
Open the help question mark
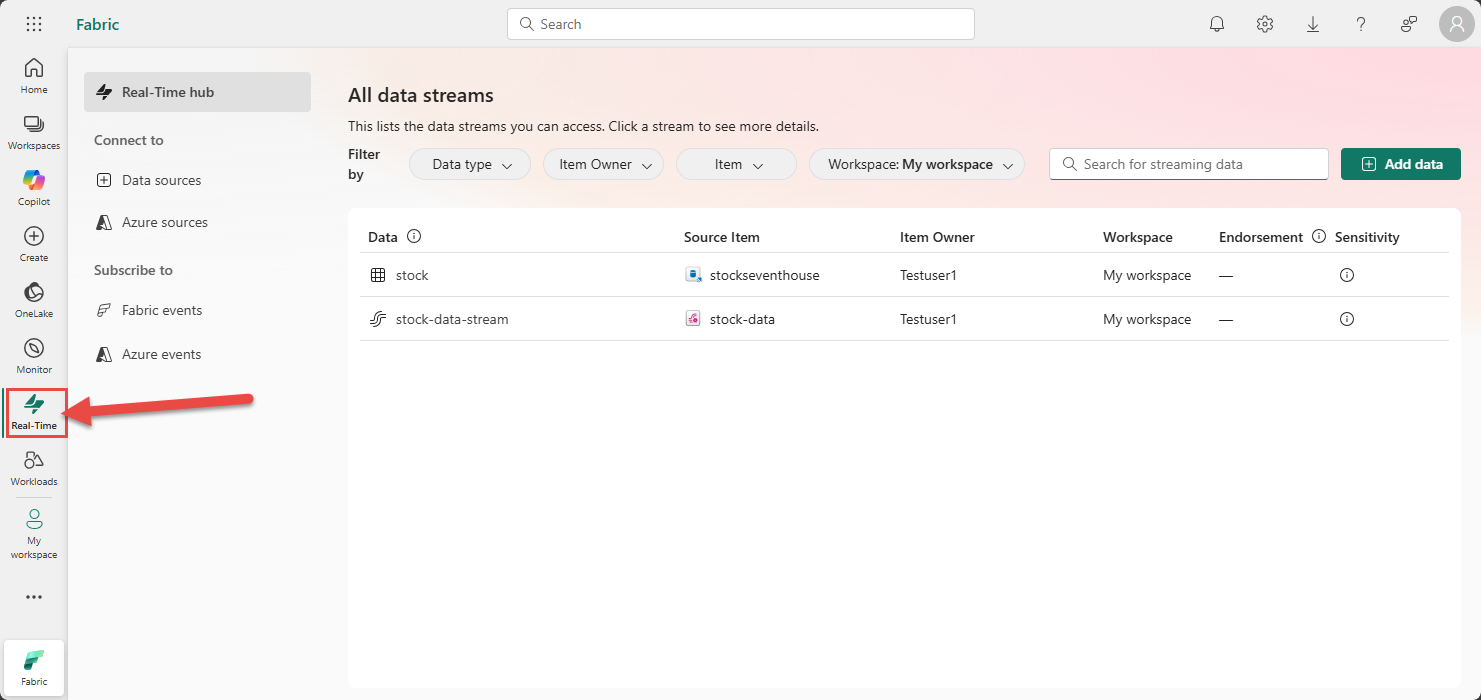coord(1361,24)
